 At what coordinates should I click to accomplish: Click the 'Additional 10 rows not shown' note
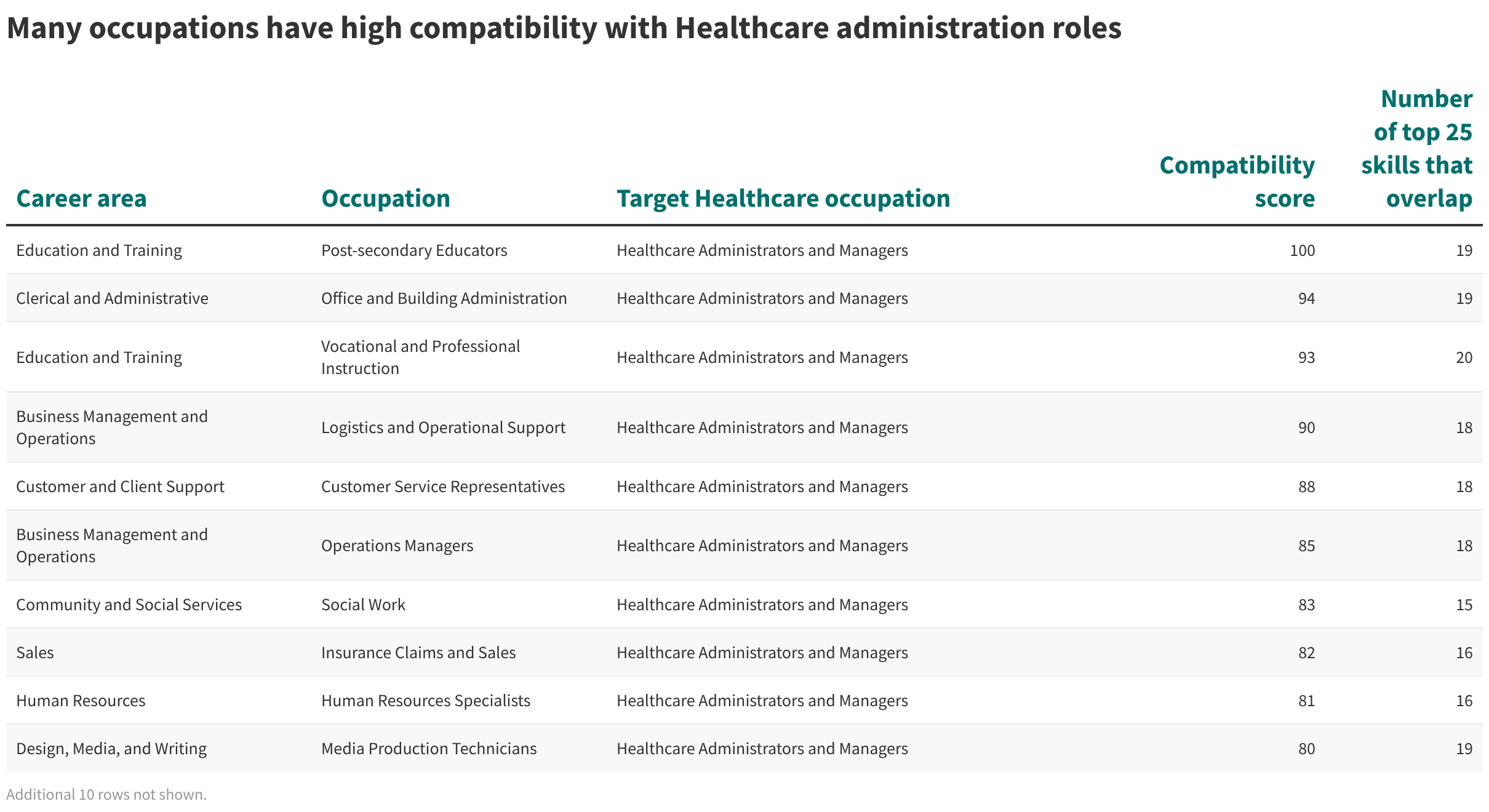(106, 795)
